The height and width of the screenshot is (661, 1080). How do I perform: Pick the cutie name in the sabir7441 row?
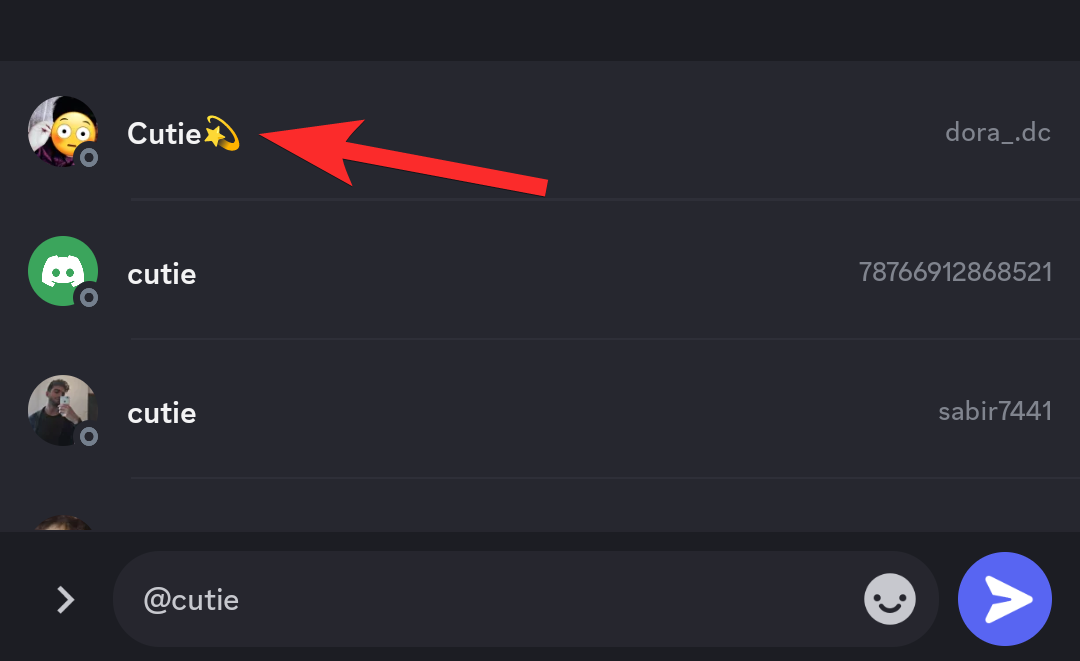click(162, 413)
